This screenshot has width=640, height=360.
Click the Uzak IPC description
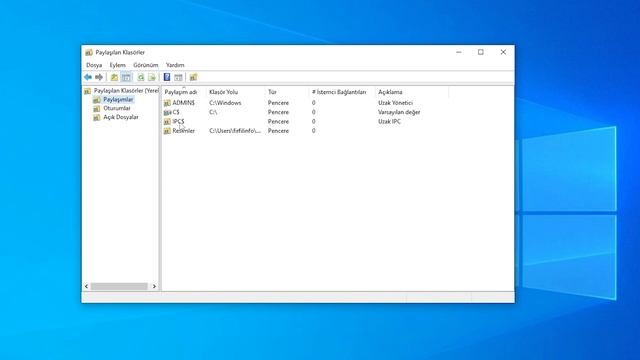tap(389, 122)
